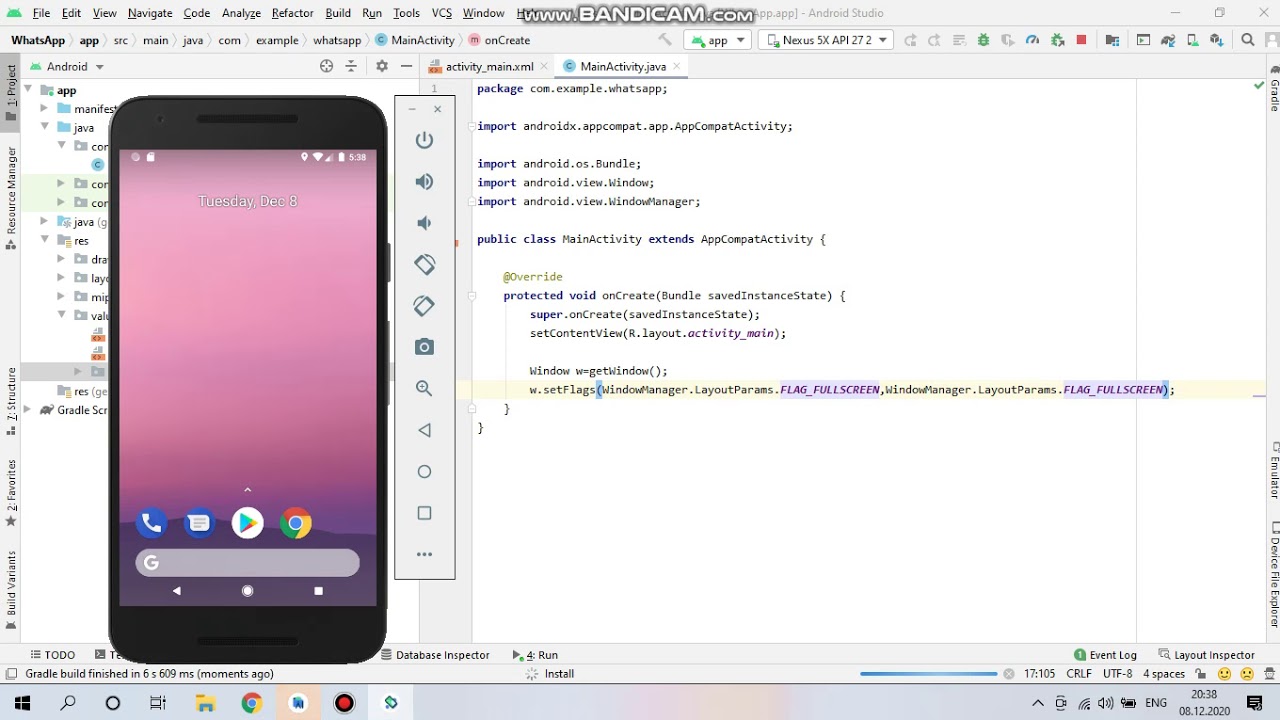
Task: Tap the emulator sidebar Back triangle
Action: 424,430
